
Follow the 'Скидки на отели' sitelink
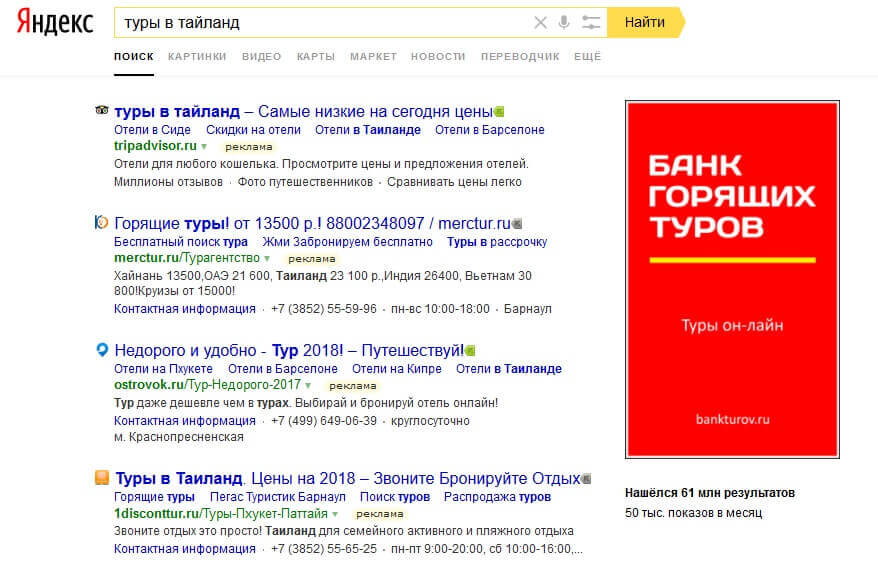pyautogui.click(x=253, y=130)
